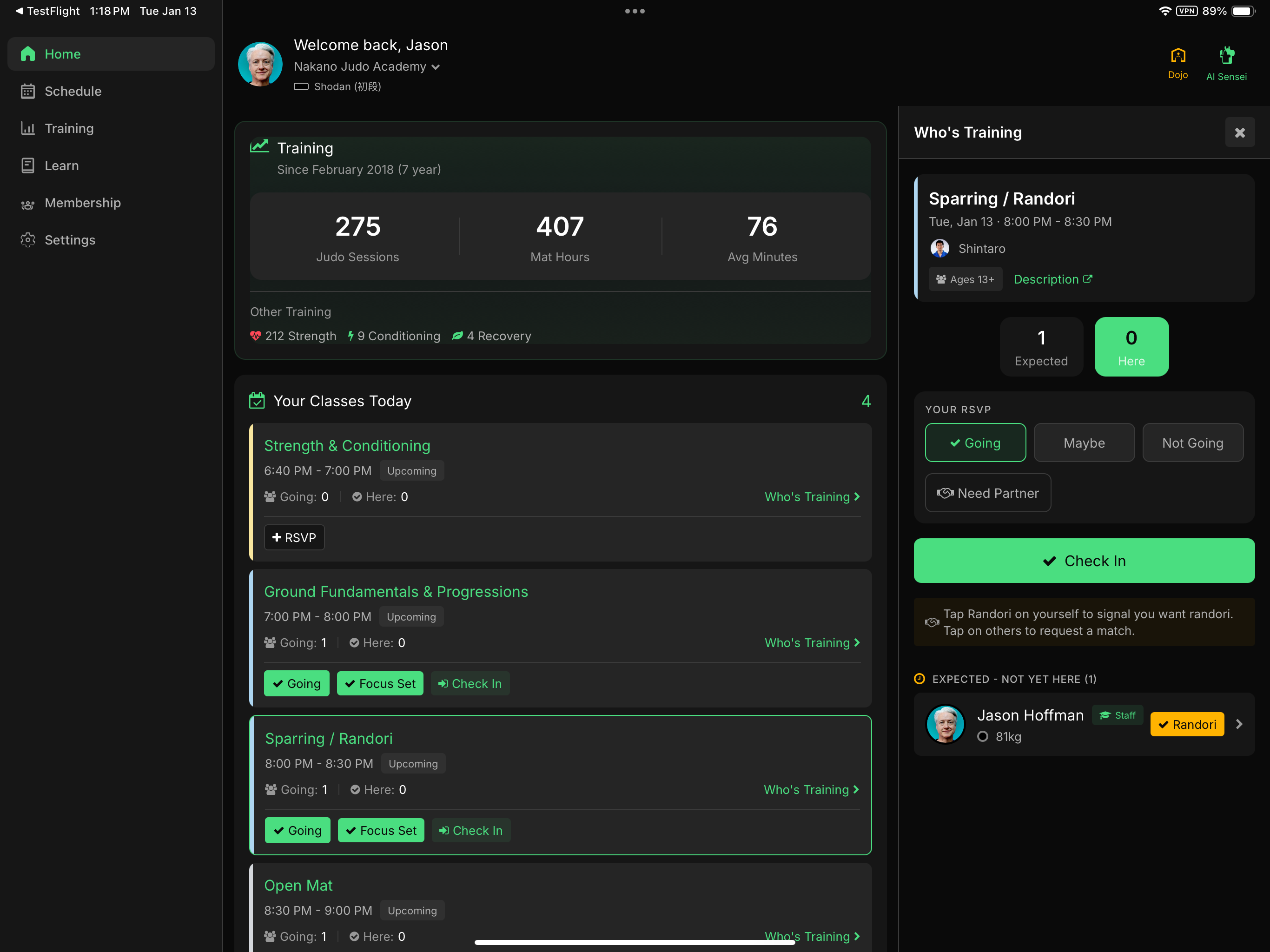The height and width of the screenshot is (952, 1270).
Task: Tap the three-dot multitasking menu
Action: click(x=635, y=11)
